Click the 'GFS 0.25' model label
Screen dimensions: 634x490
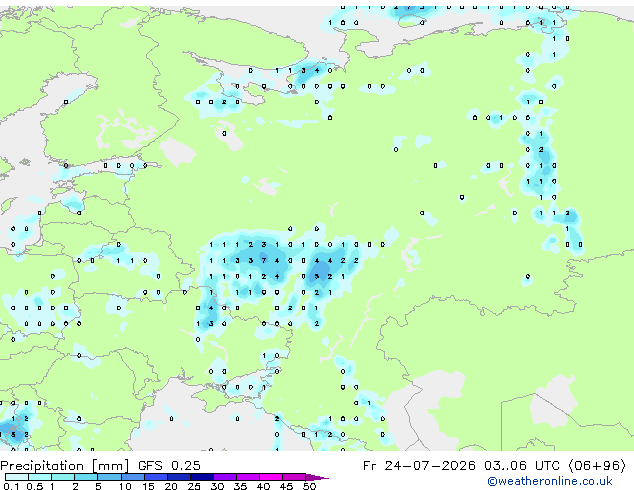pyautogui.click(x=169, y=466)
